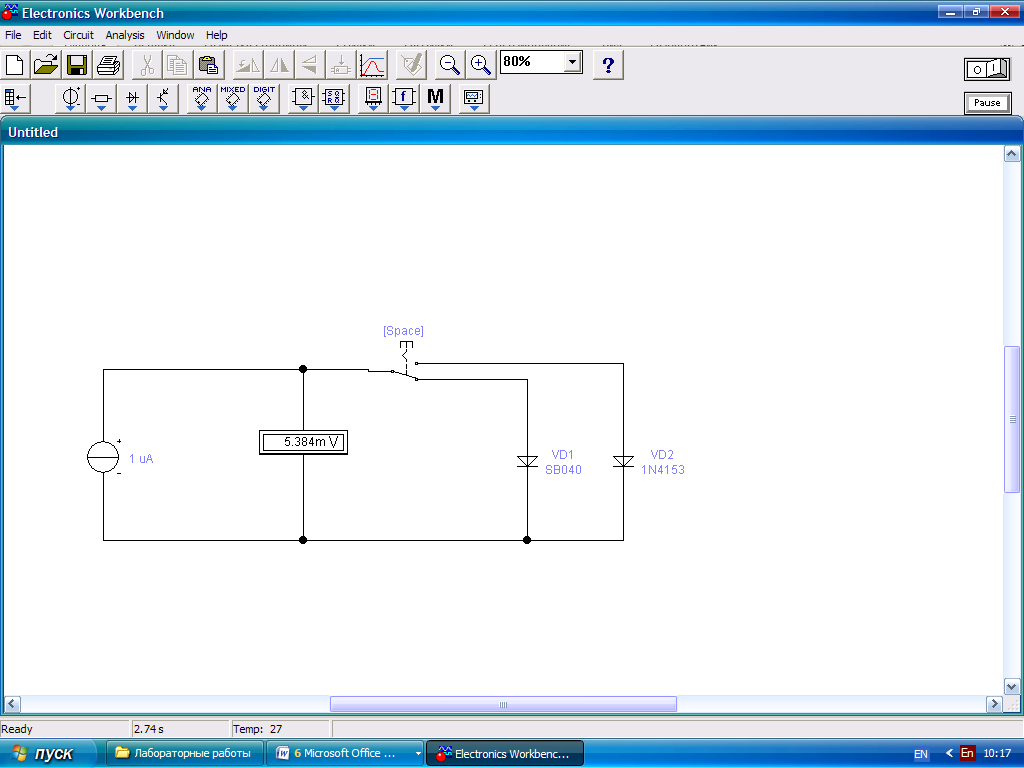Open the Basic components bin
Image resolution: width=1024 pixels, height=768 pixels.
click(101, 99)
